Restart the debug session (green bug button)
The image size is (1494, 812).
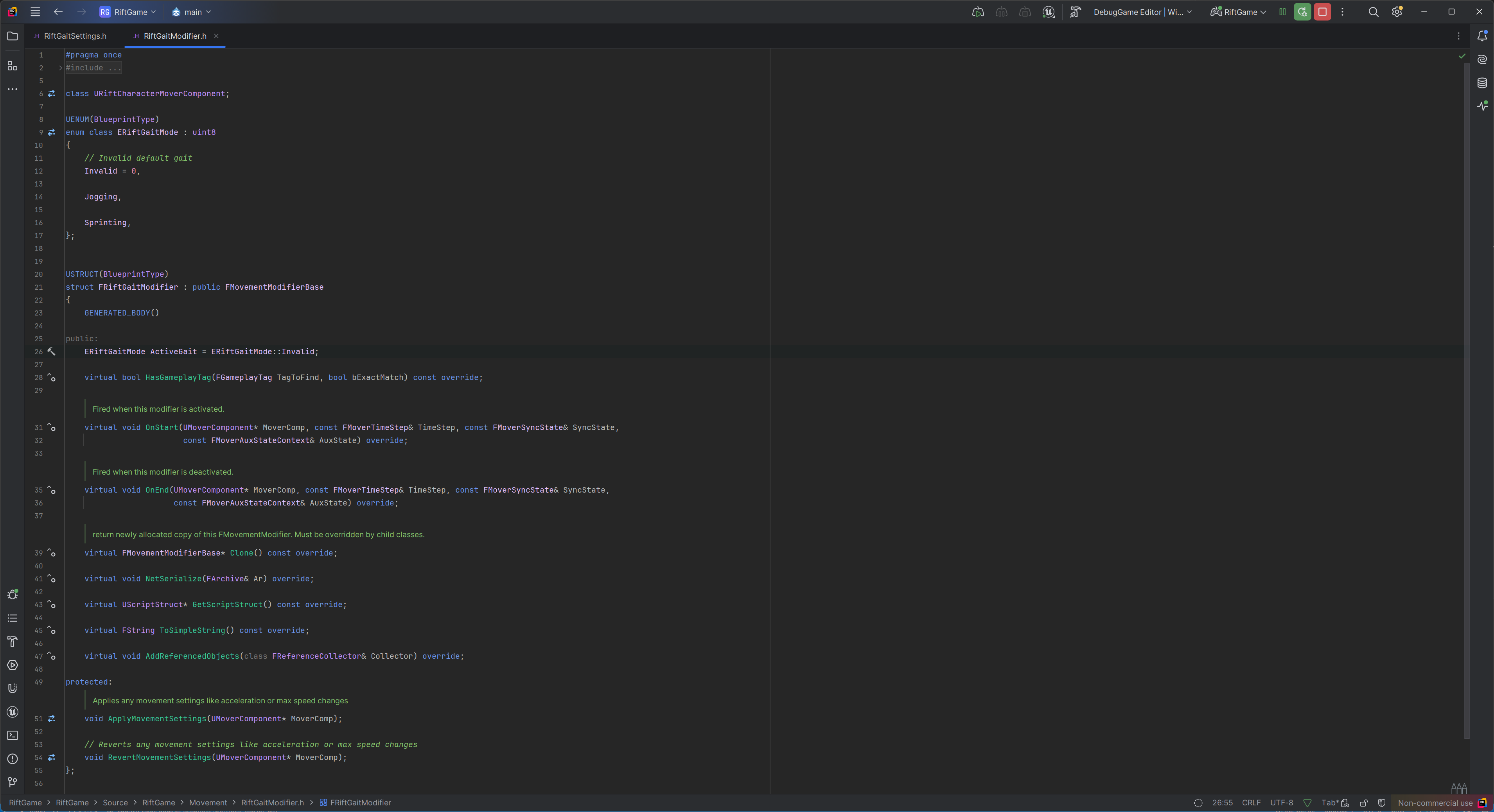[x=1303, y=12]
